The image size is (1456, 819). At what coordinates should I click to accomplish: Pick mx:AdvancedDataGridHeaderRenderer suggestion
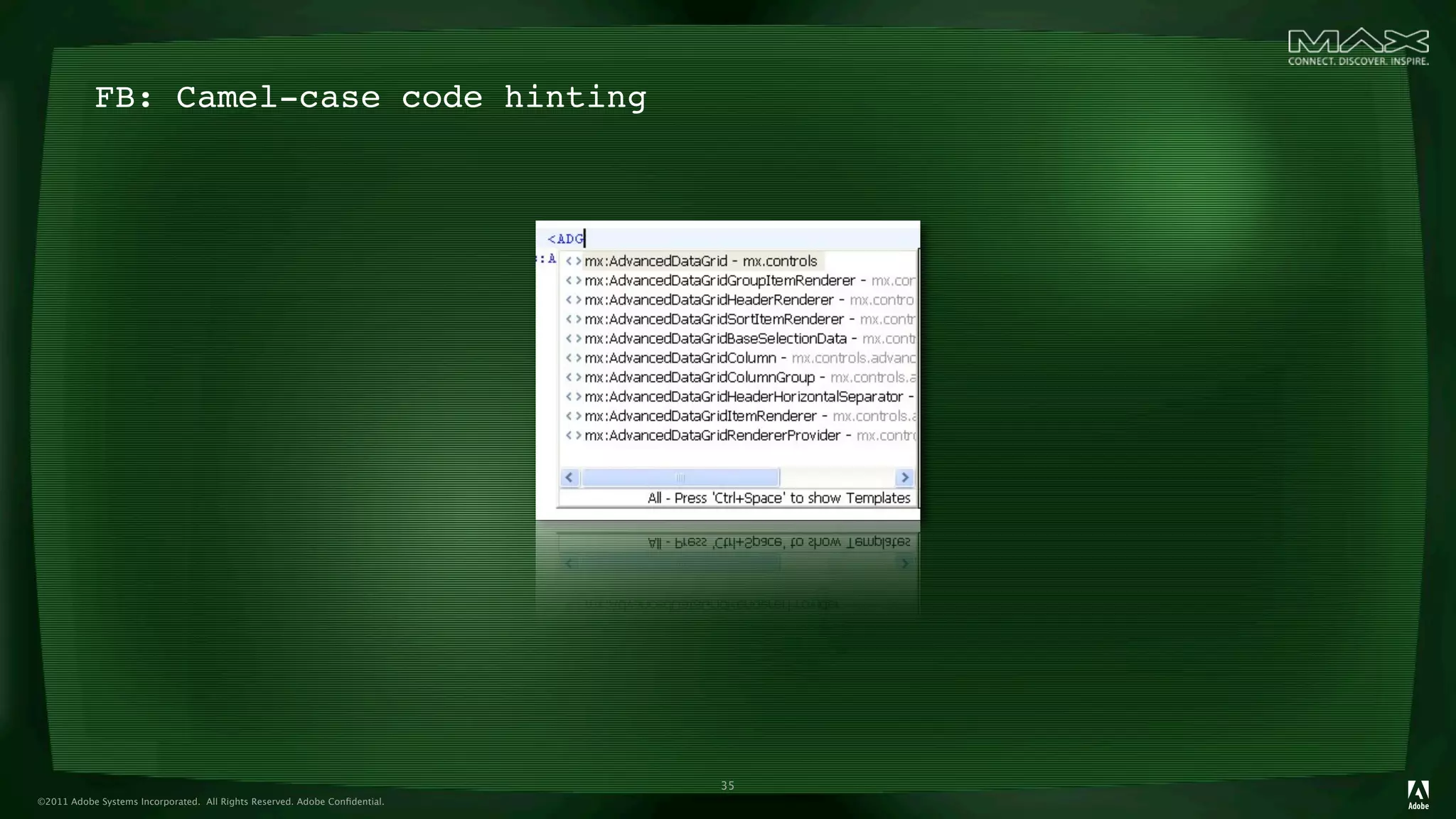click(738, 300)
